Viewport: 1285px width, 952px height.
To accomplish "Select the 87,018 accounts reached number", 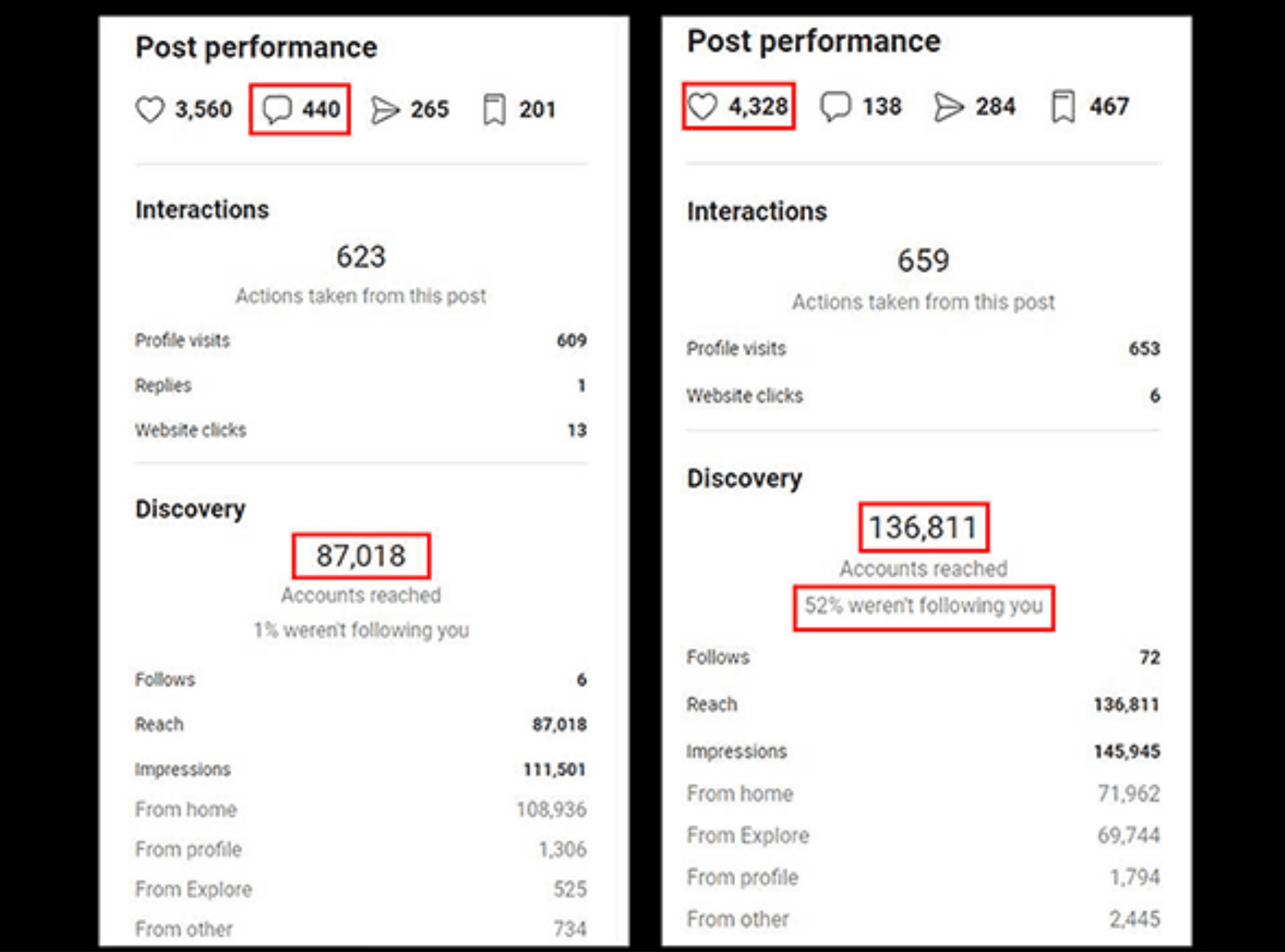I will click(x=361, y=556).
